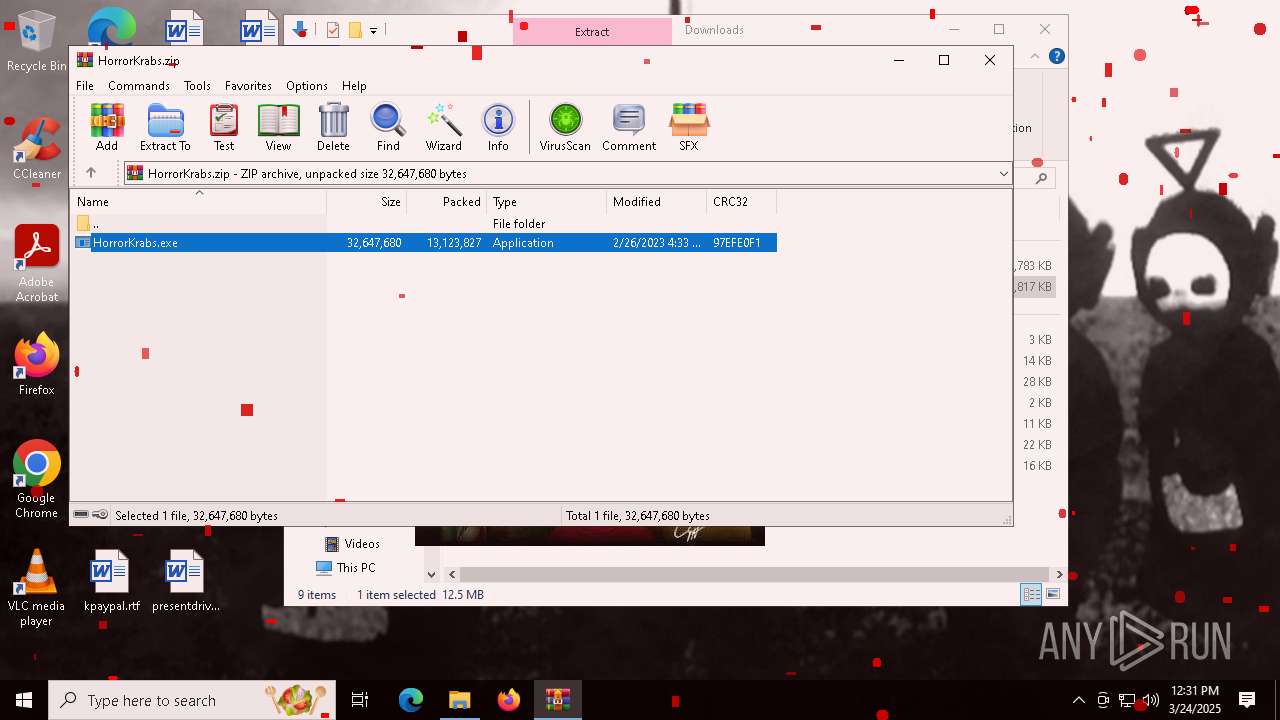Screen dimensions: 1280x720
Task: Sort by the Packed column header
Action: [x=446, y=202]
